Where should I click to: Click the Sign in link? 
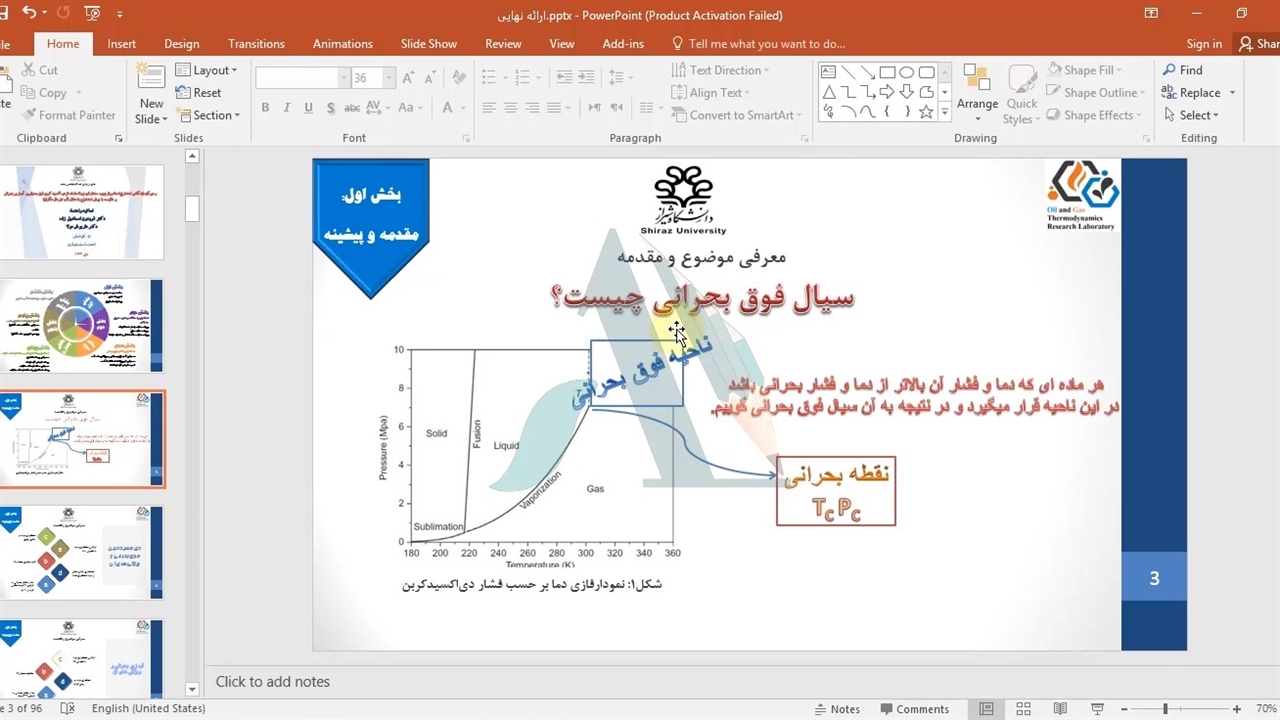1203,44
